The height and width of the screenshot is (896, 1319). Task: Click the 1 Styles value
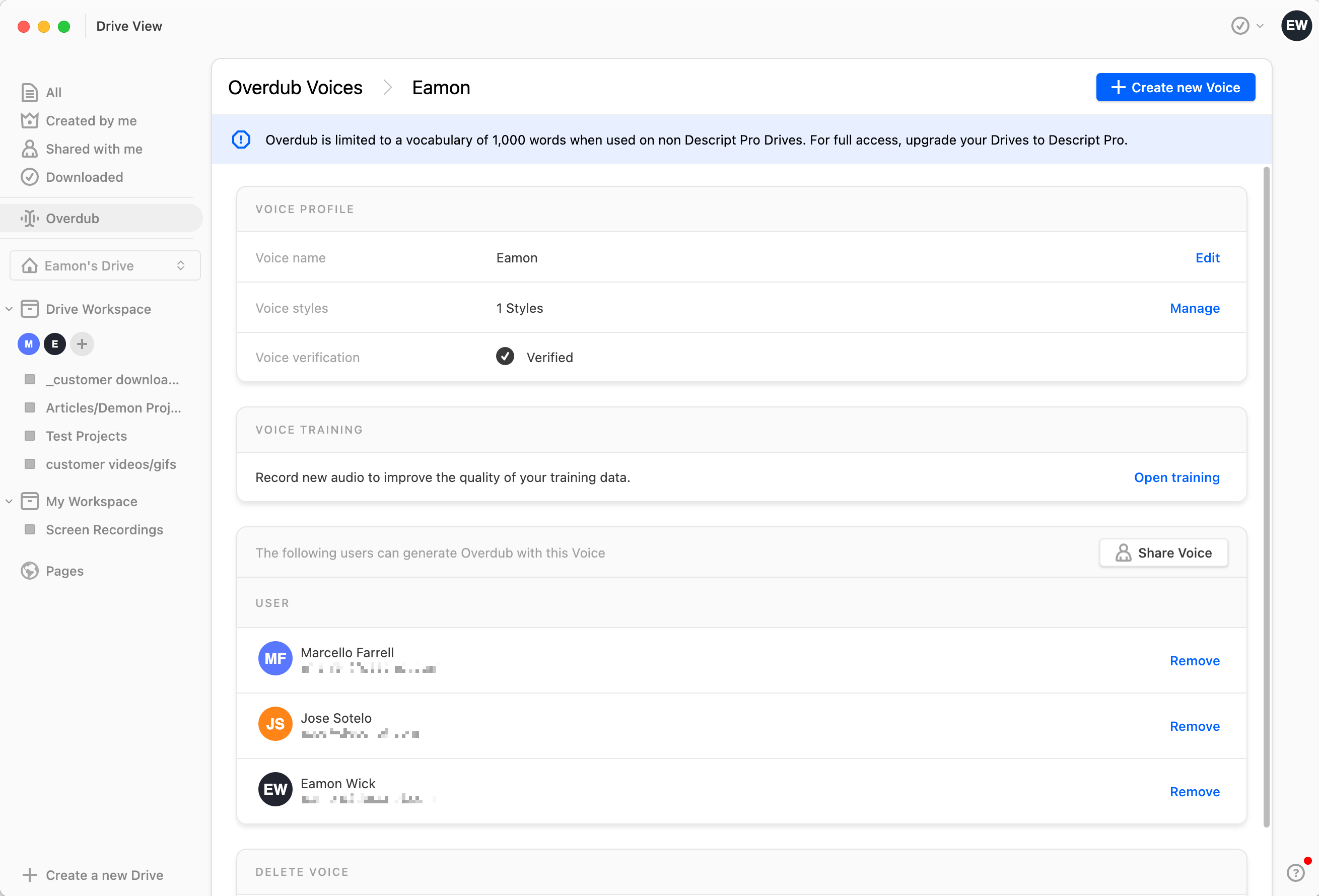click(x=519, y=308)
